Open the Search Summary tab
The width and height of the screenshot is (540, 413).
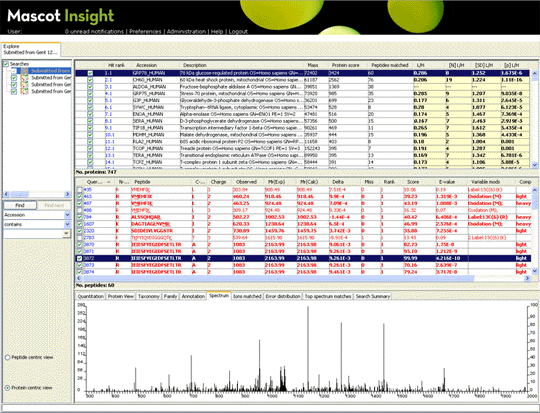tap(373, 296)
